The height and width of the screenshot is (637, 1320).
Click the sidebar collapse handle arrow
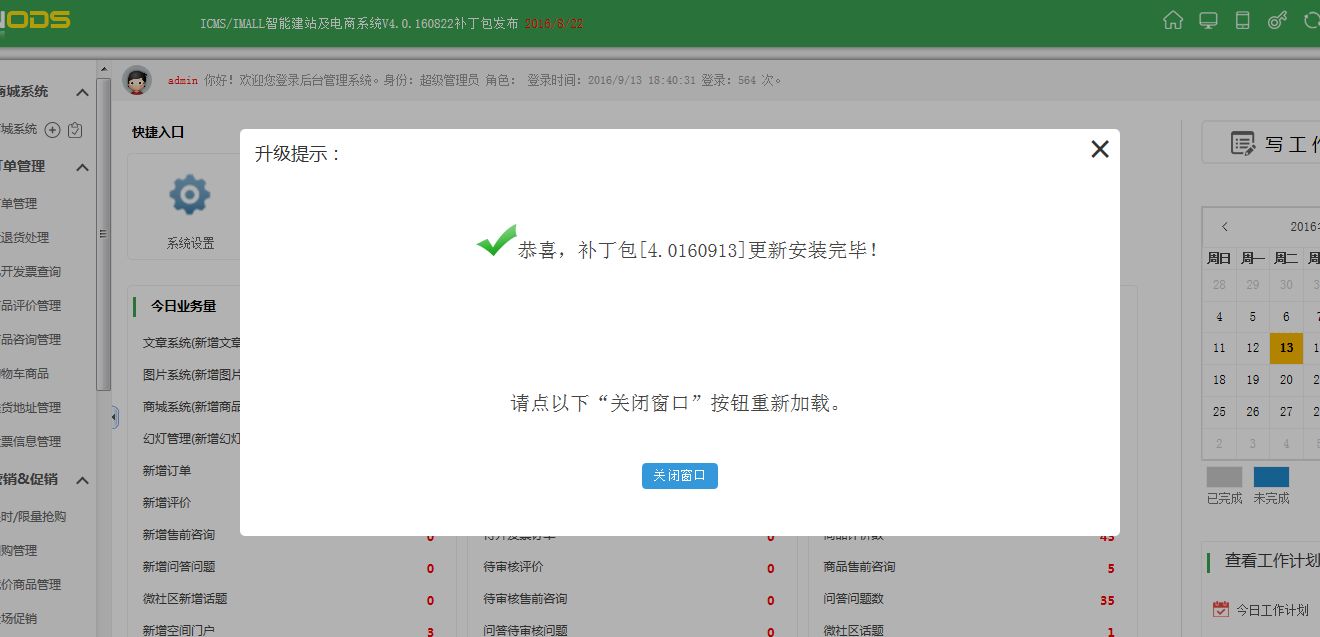(115, 416)
